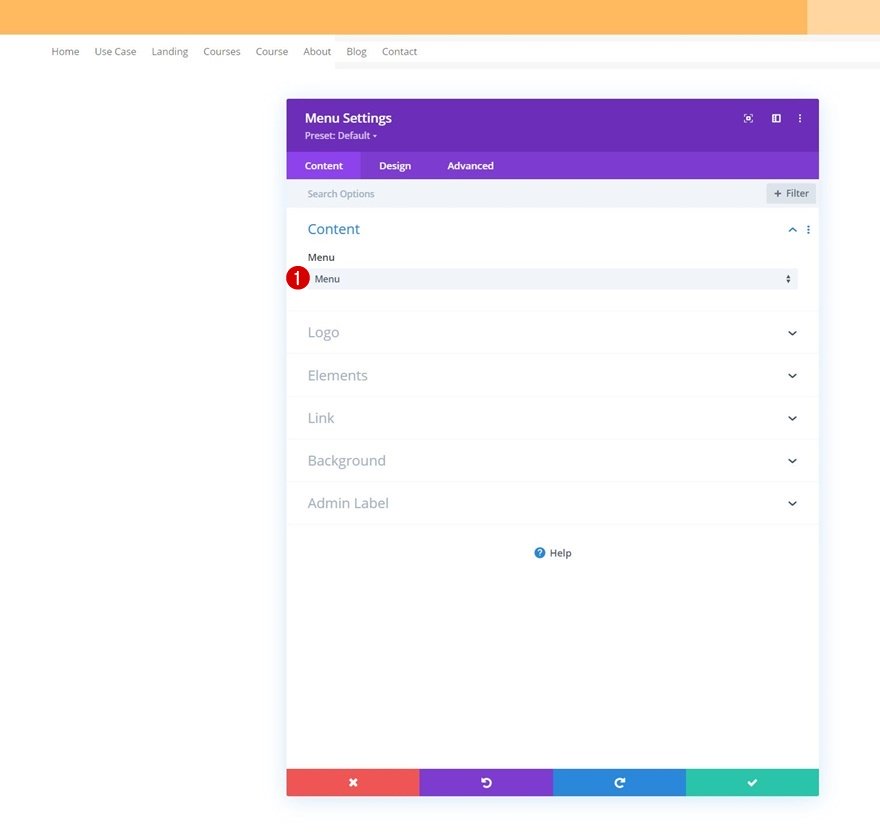
Task: Expand the Elements section
Action: 552,376
